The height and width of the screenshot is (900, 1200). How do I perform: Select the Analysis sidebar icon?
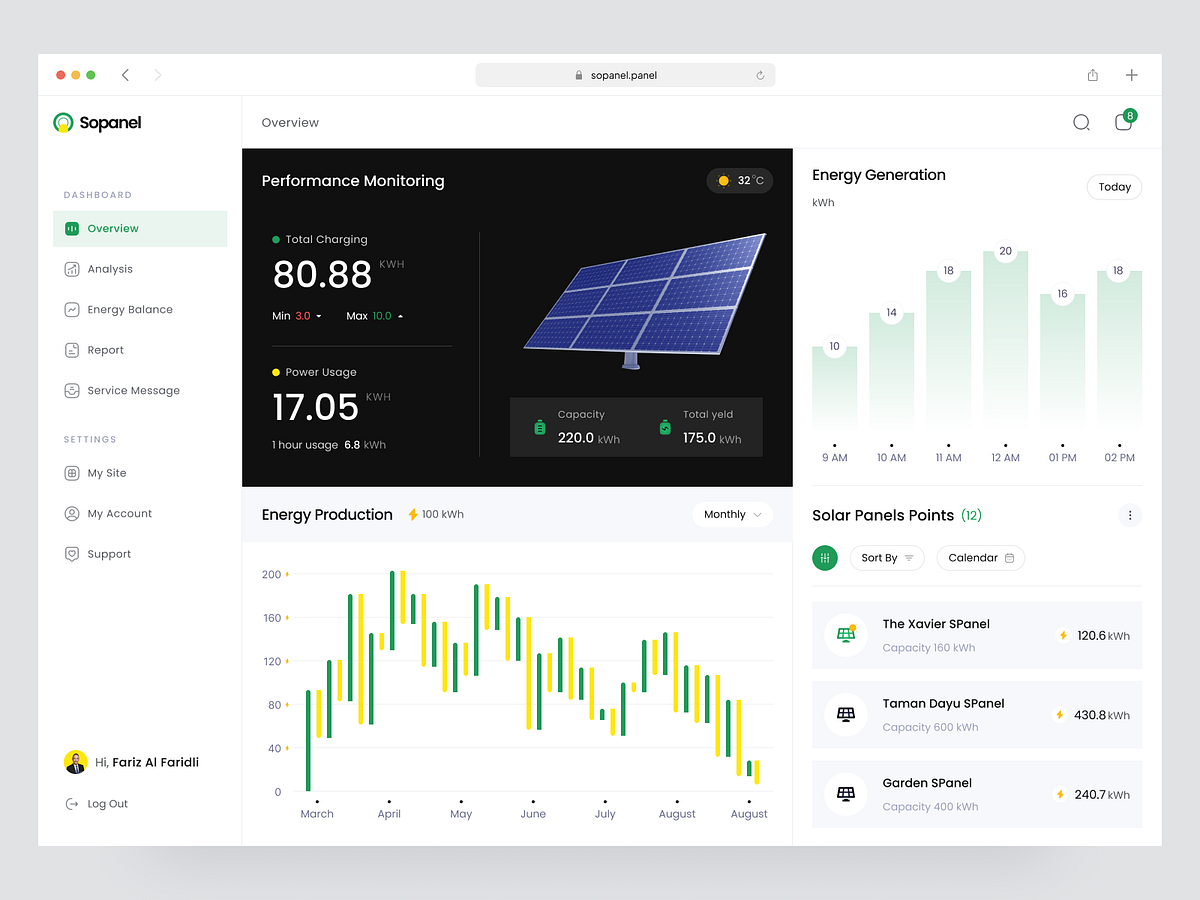(x=71, y=269)
